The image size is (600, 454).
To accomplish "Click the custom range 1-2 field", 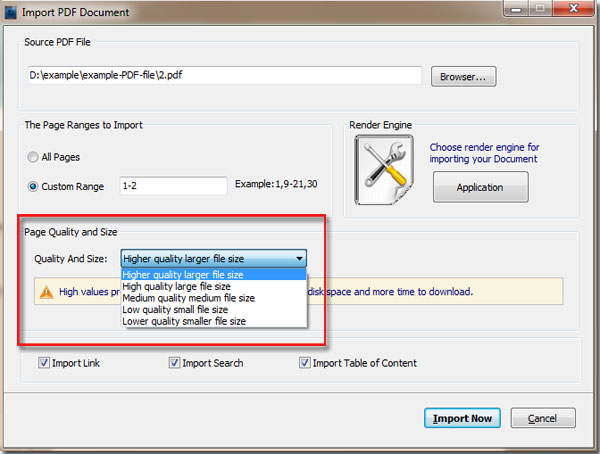I will pyautogui.click(x=174, y=186).
